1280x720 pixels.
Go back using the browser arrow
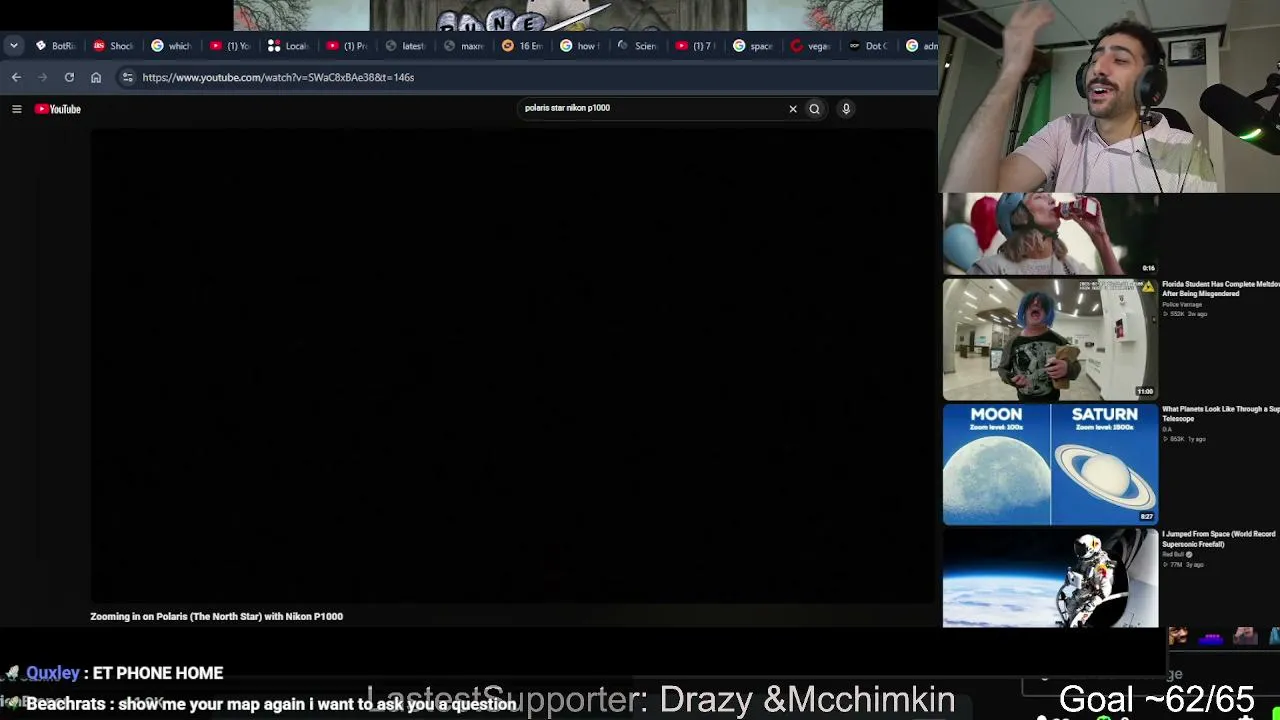point(16,77)
